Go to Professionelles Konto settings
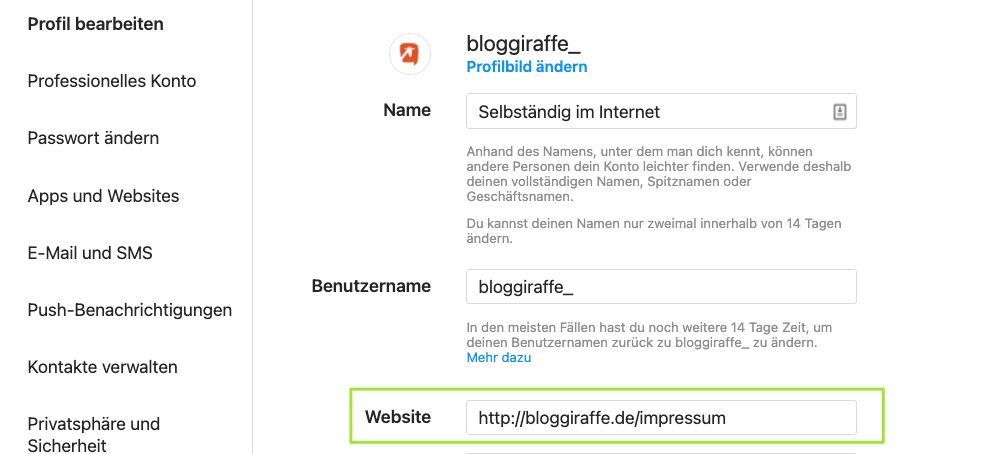This screenshot has height=454, width=1004. click(112, 81)
